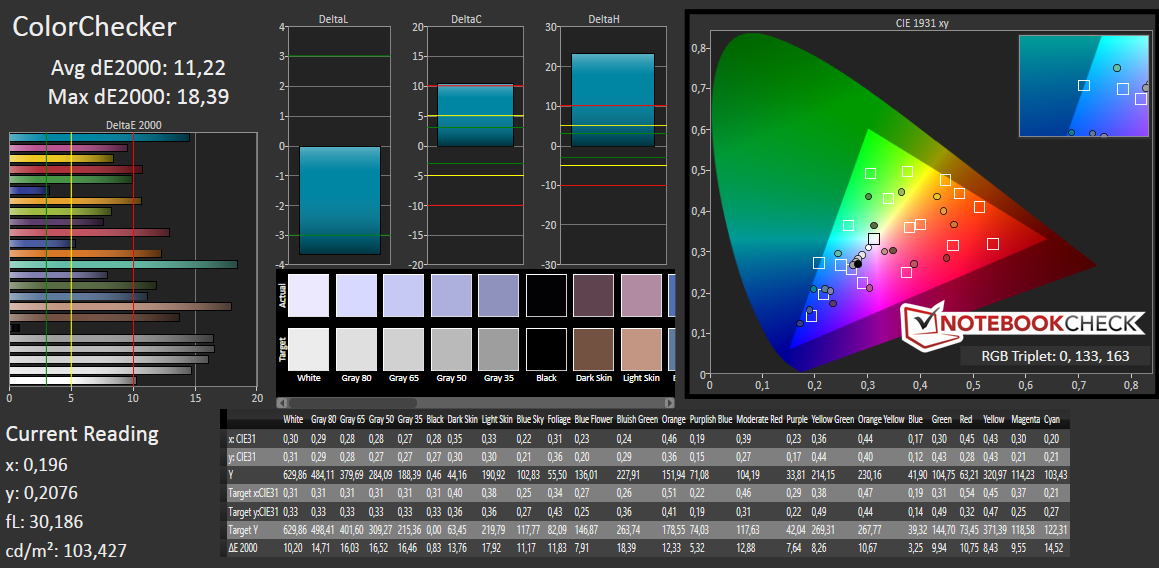The image size is (1159, 568).
Task: Select the Actual Gray 50 swatch
Action: 450,296
